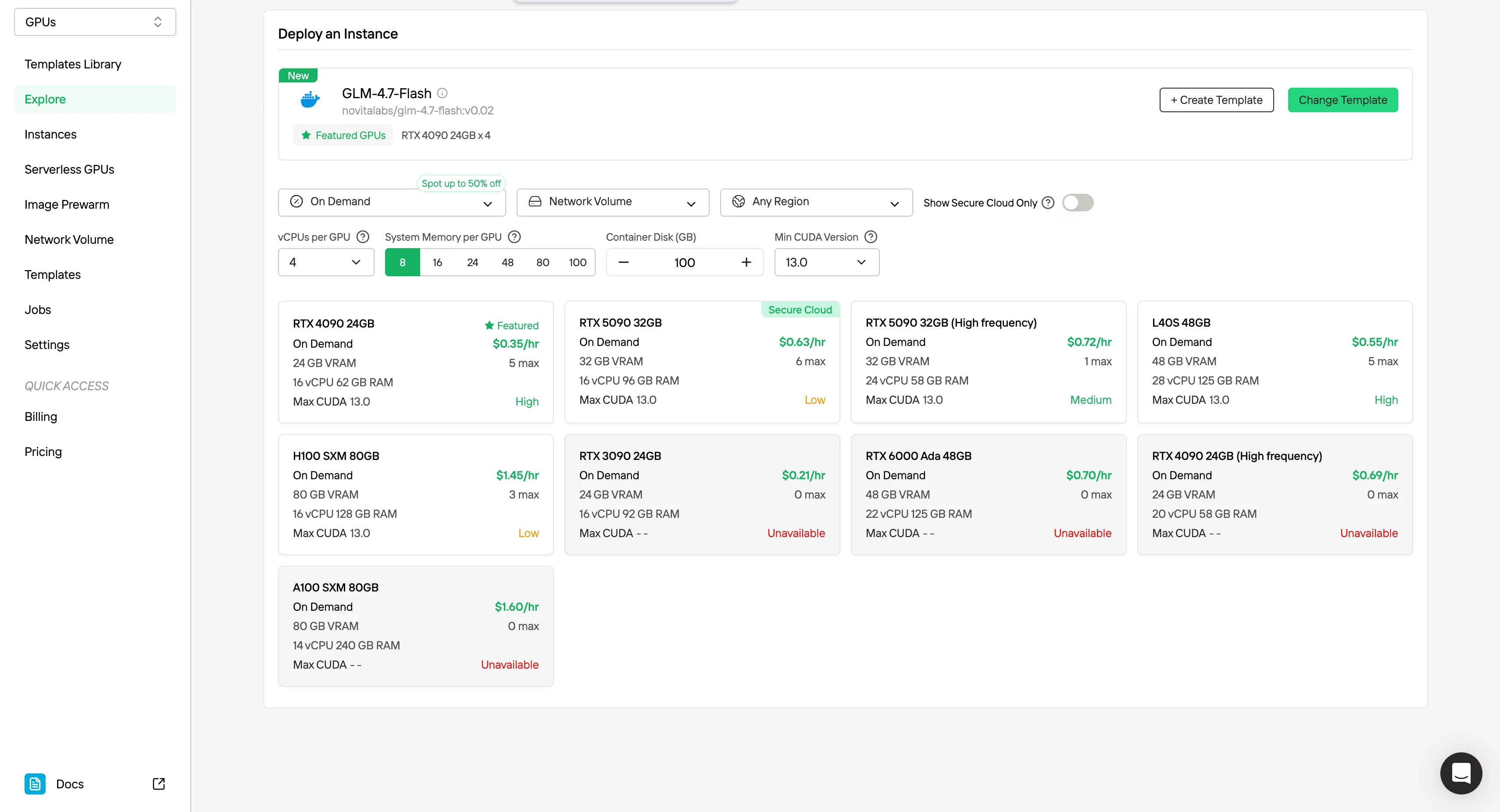
Task: Select the RTX 6000 Ada 48GB card
Action: coord(988,494)
